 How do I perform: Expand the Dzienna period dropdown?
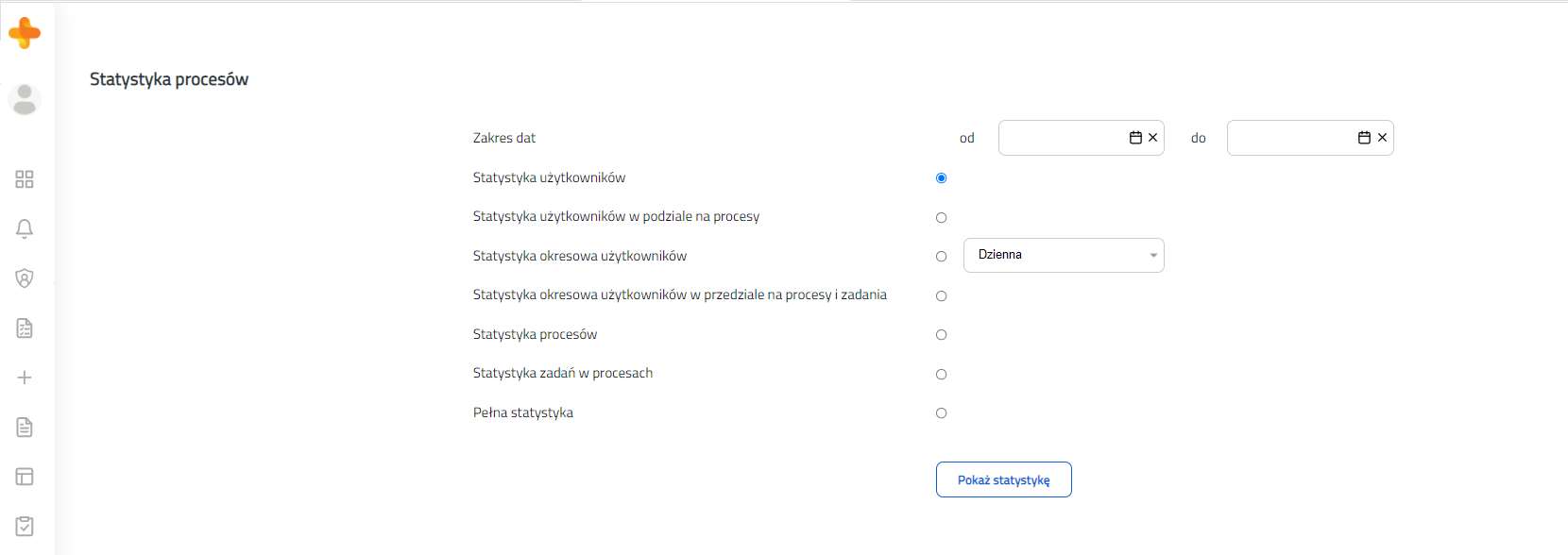click(x=1064, y=255)
